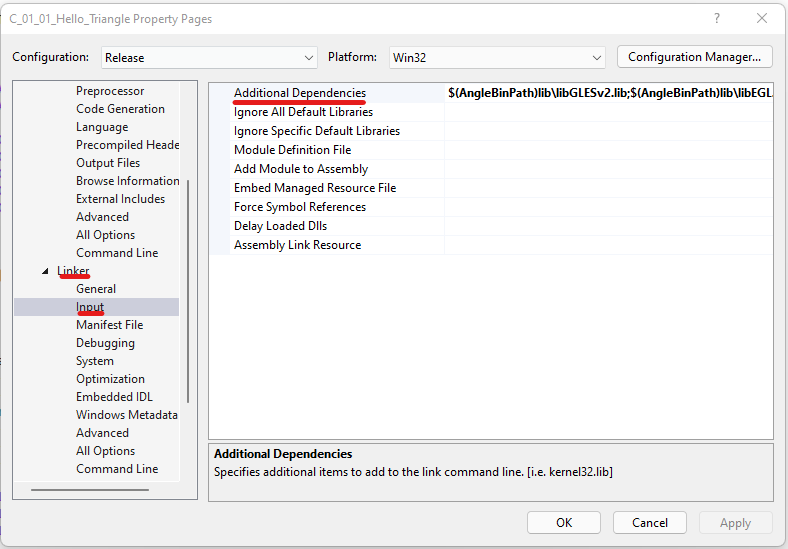Click the Configuration Manager button
Screen dimensions: 788x549
coord(695,57)
